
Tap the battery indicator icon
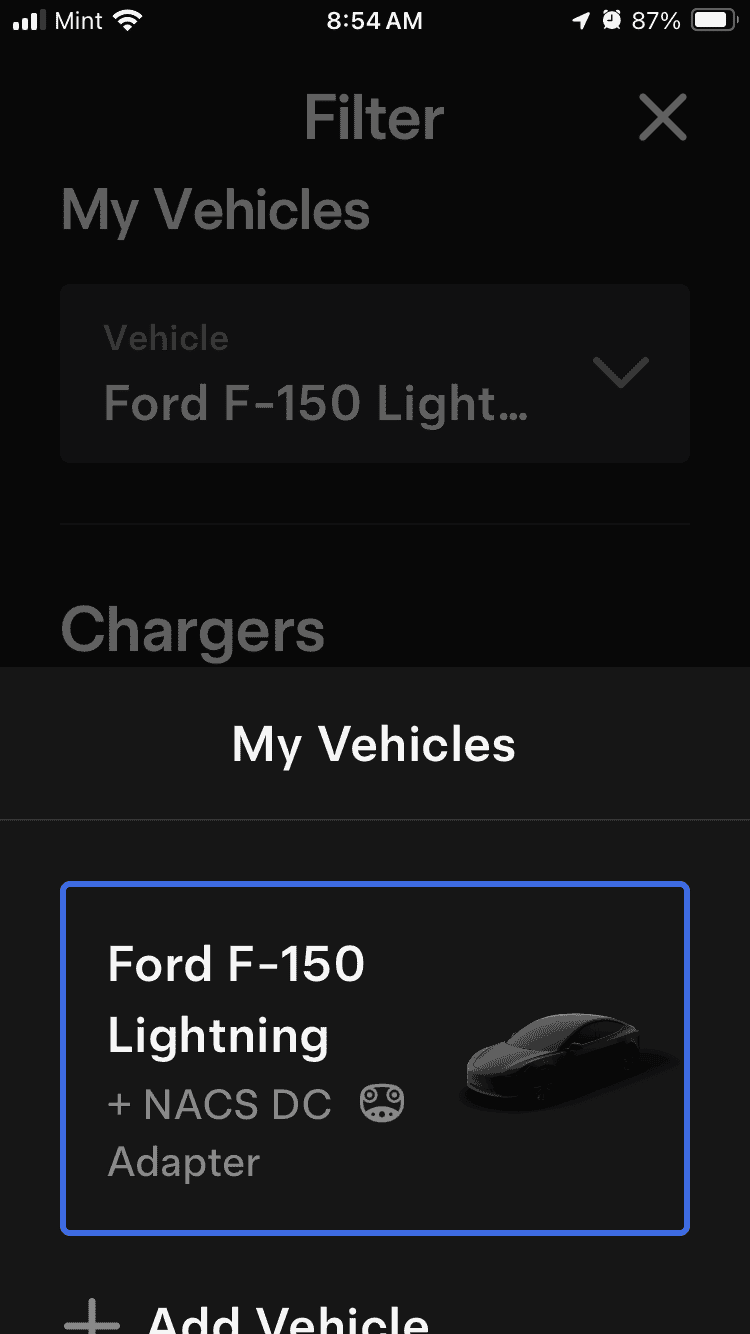(714, 19)
